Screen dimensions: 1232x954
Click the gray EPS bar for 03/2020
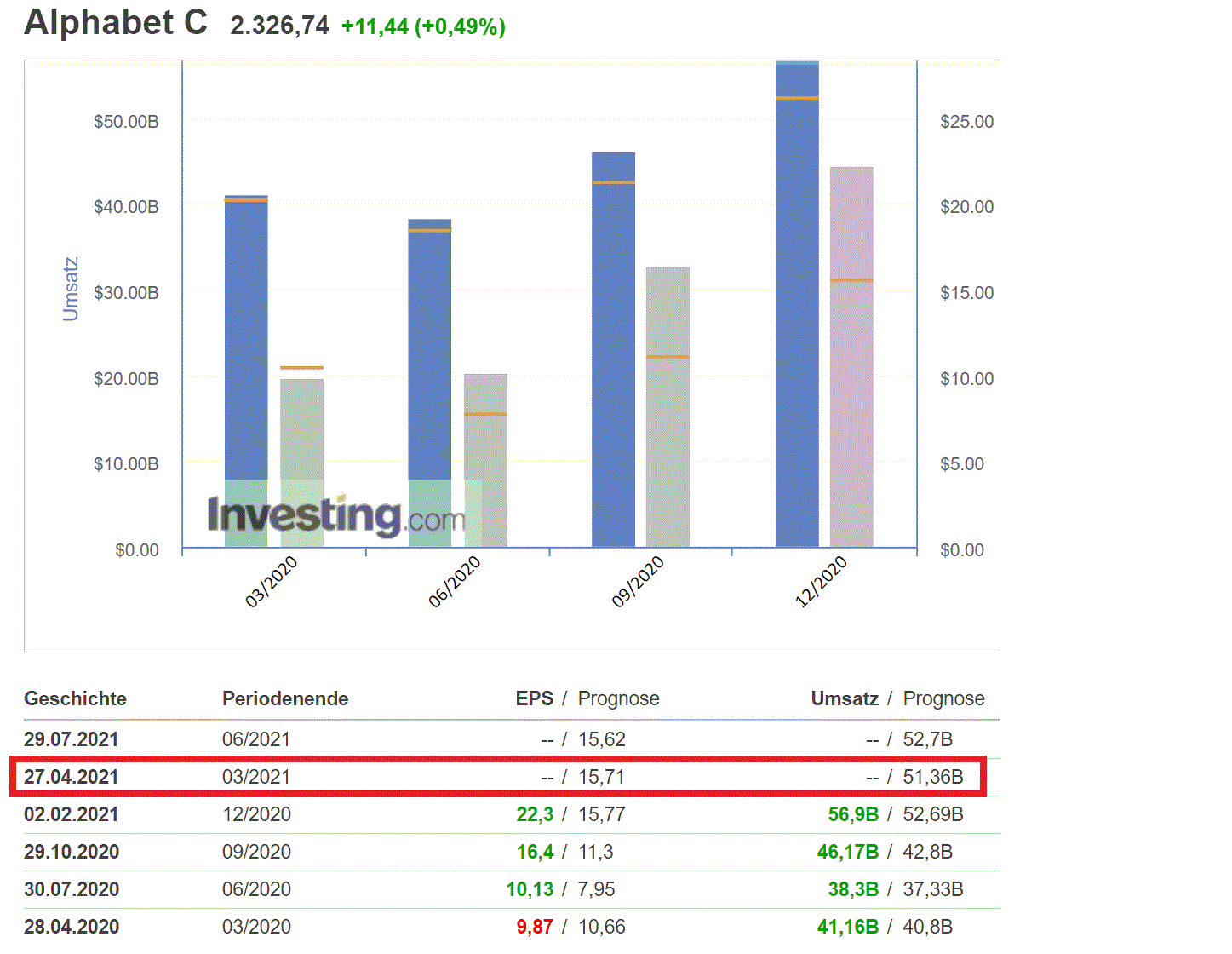301,463
